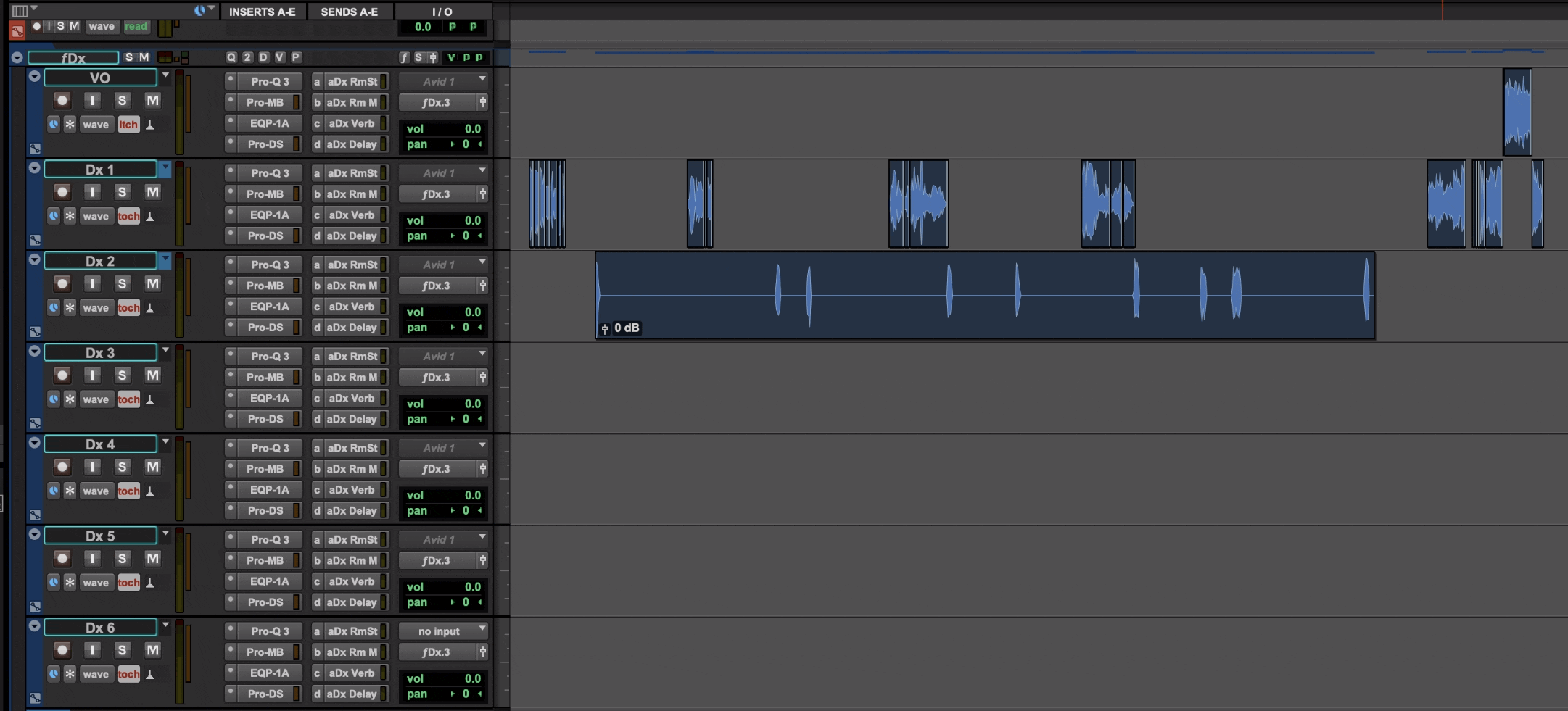This screenshot has width=1568, height=711.
Task: Open 'no input' selector on Dx 6 track
Action: tap(443, 631)
